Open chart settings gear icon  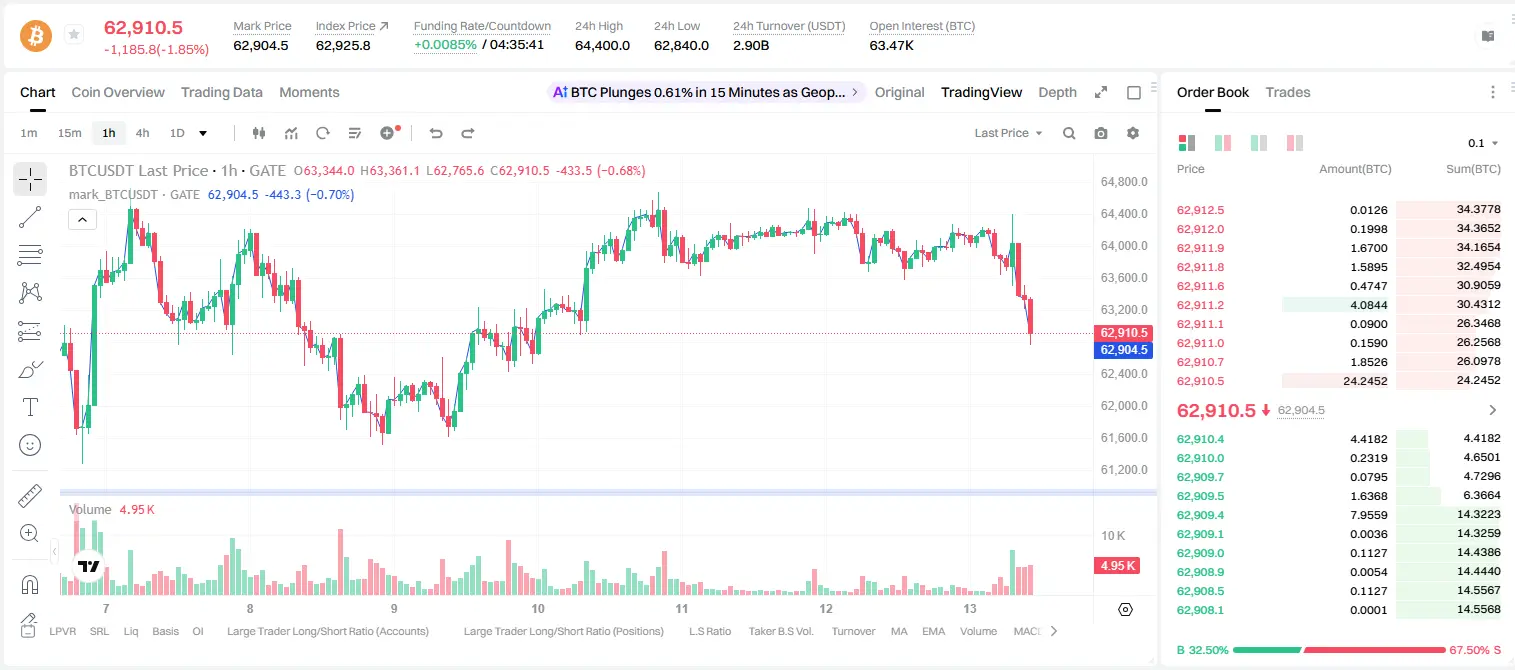point(1133,133)
